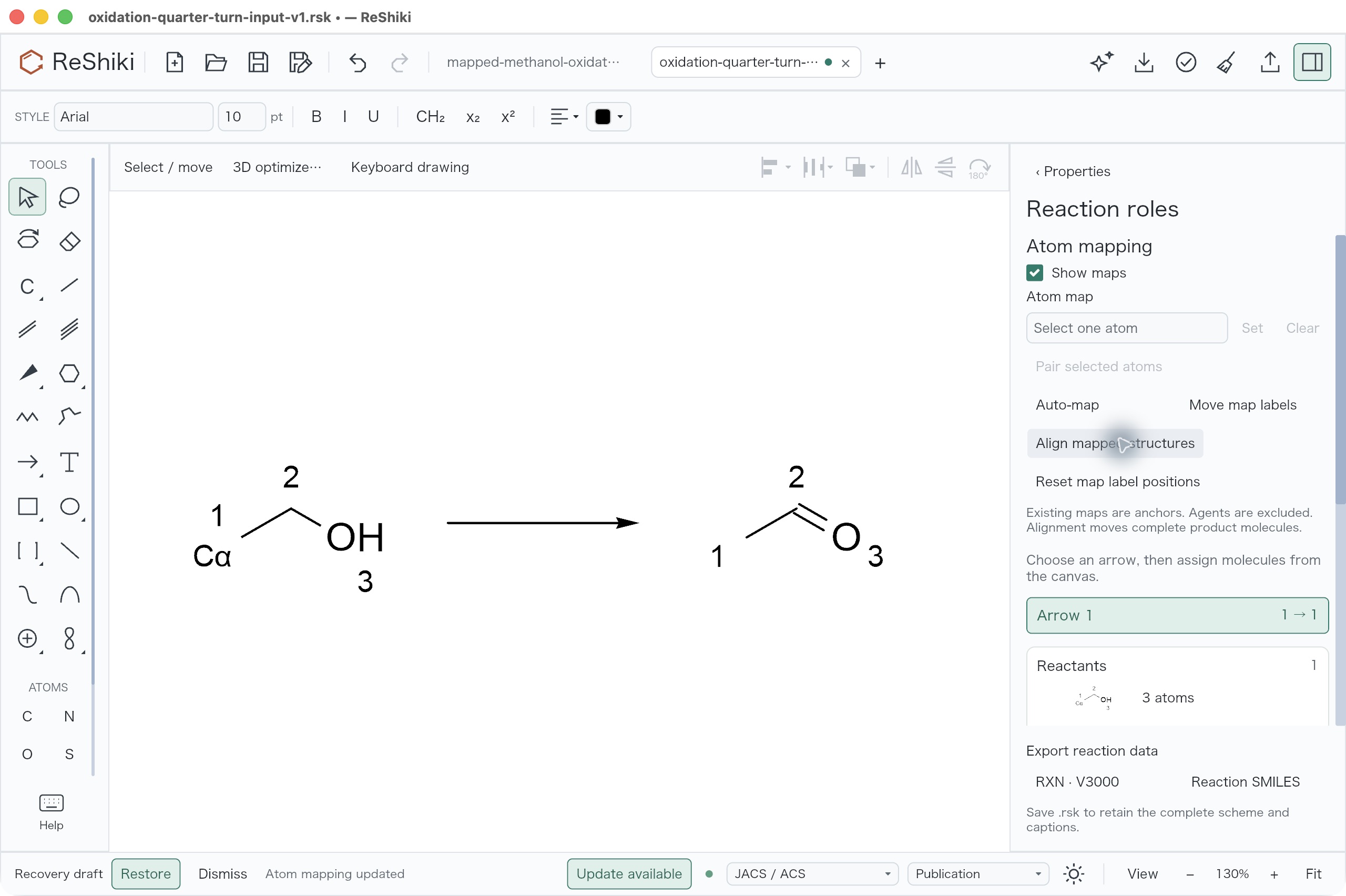The height and width of the screenshot is (896, 1346).
Task: Export using the upload arrow icon
Action: point(1269,62)
